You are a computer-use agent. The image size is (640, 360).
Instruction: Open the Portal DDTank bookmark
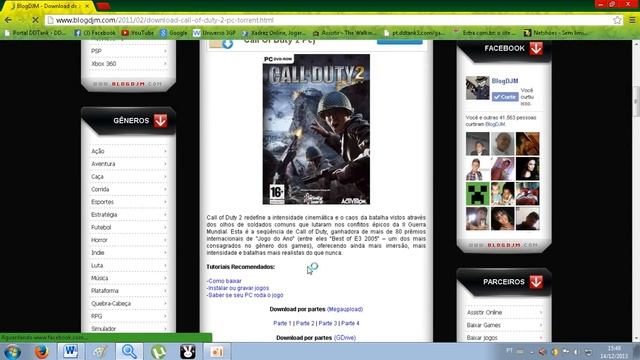(x=36, y=33)
